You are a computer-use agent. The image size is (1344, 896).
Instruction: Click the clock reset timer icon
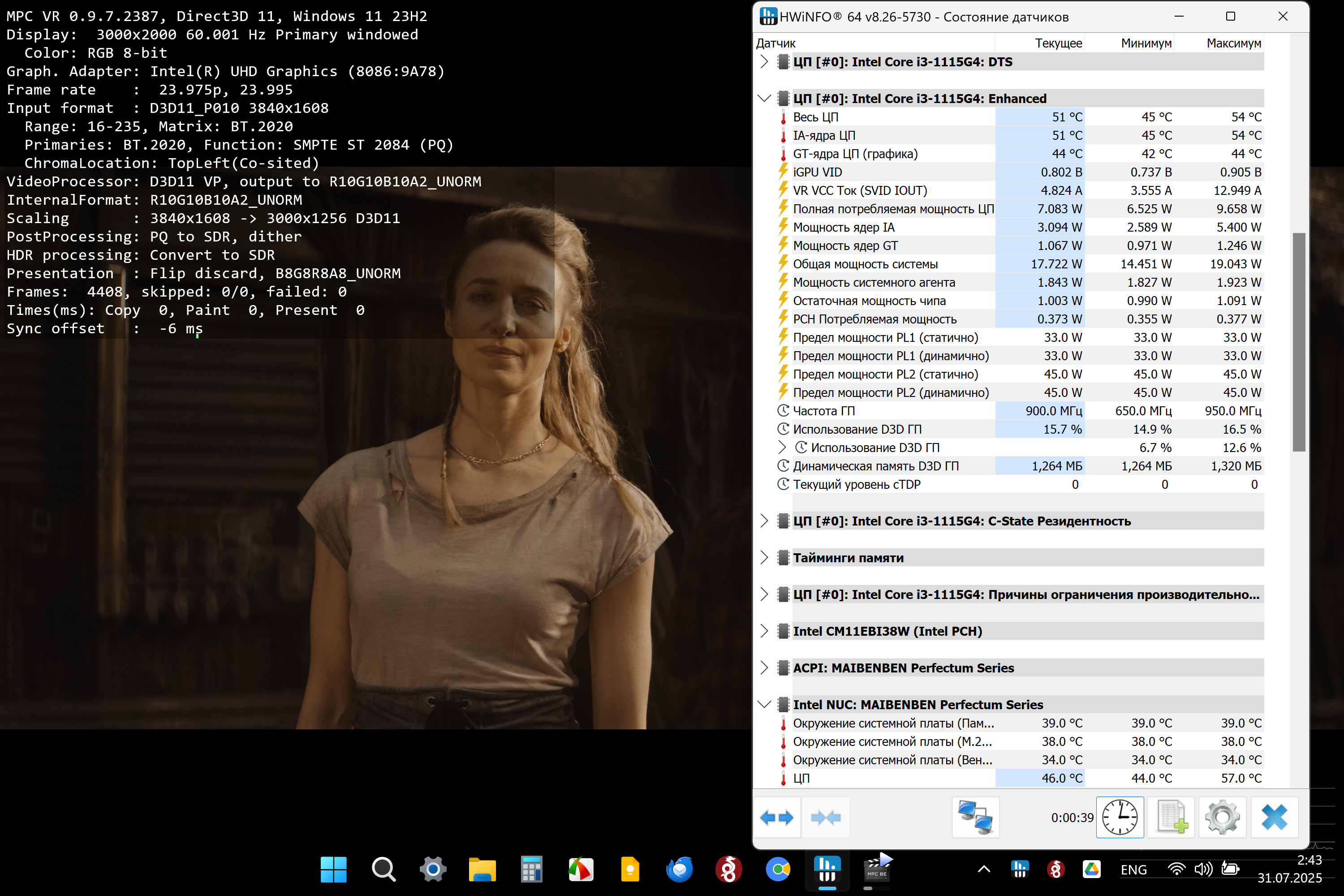1120,818
